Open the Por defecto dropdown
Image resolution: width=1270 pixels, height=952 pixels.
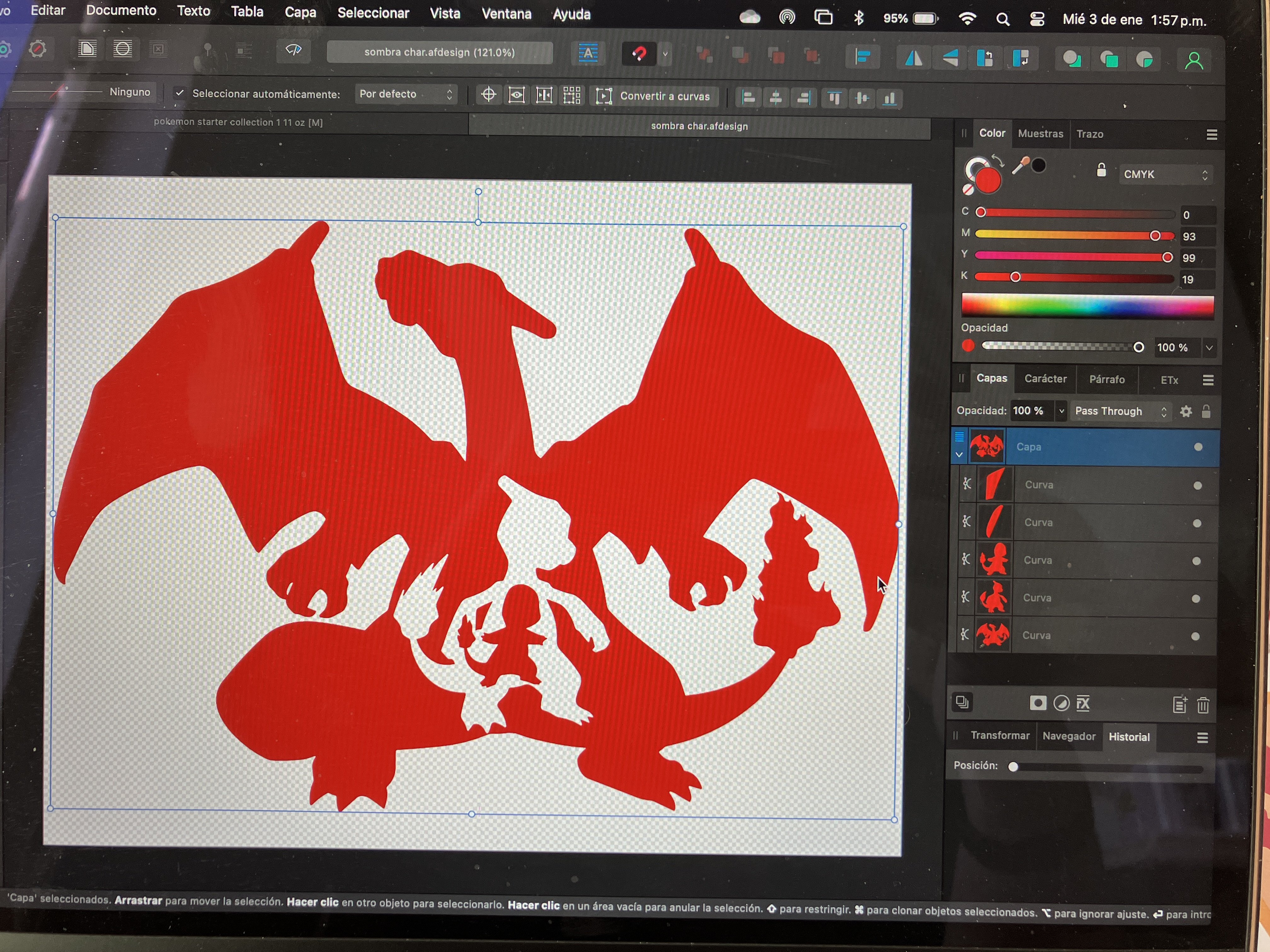click(x=405, y=94)
